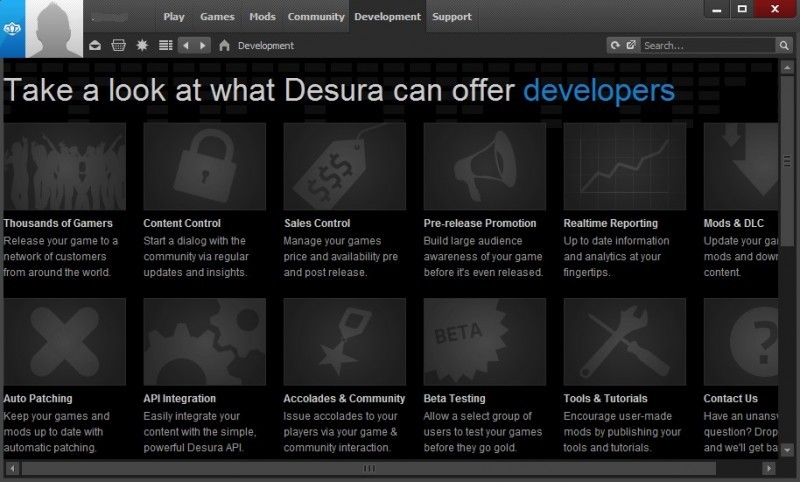The height and width of the screenshot is (482, 800).
Task: Click the horizontal scrollbar left arrow
Action: click(x=12, y=468)
